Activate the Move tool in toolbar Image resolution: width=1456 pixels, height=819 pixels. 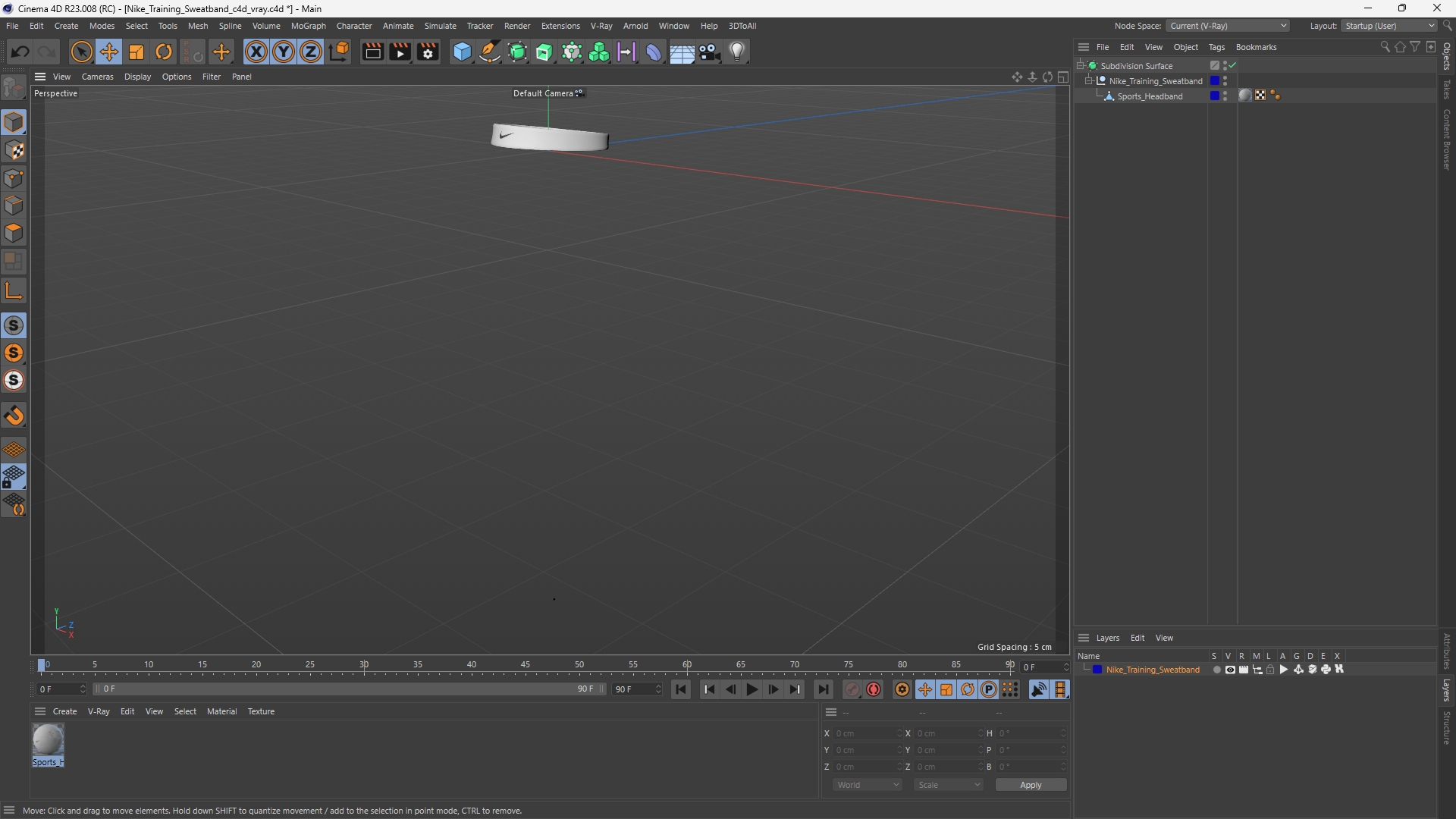point(109,52)
